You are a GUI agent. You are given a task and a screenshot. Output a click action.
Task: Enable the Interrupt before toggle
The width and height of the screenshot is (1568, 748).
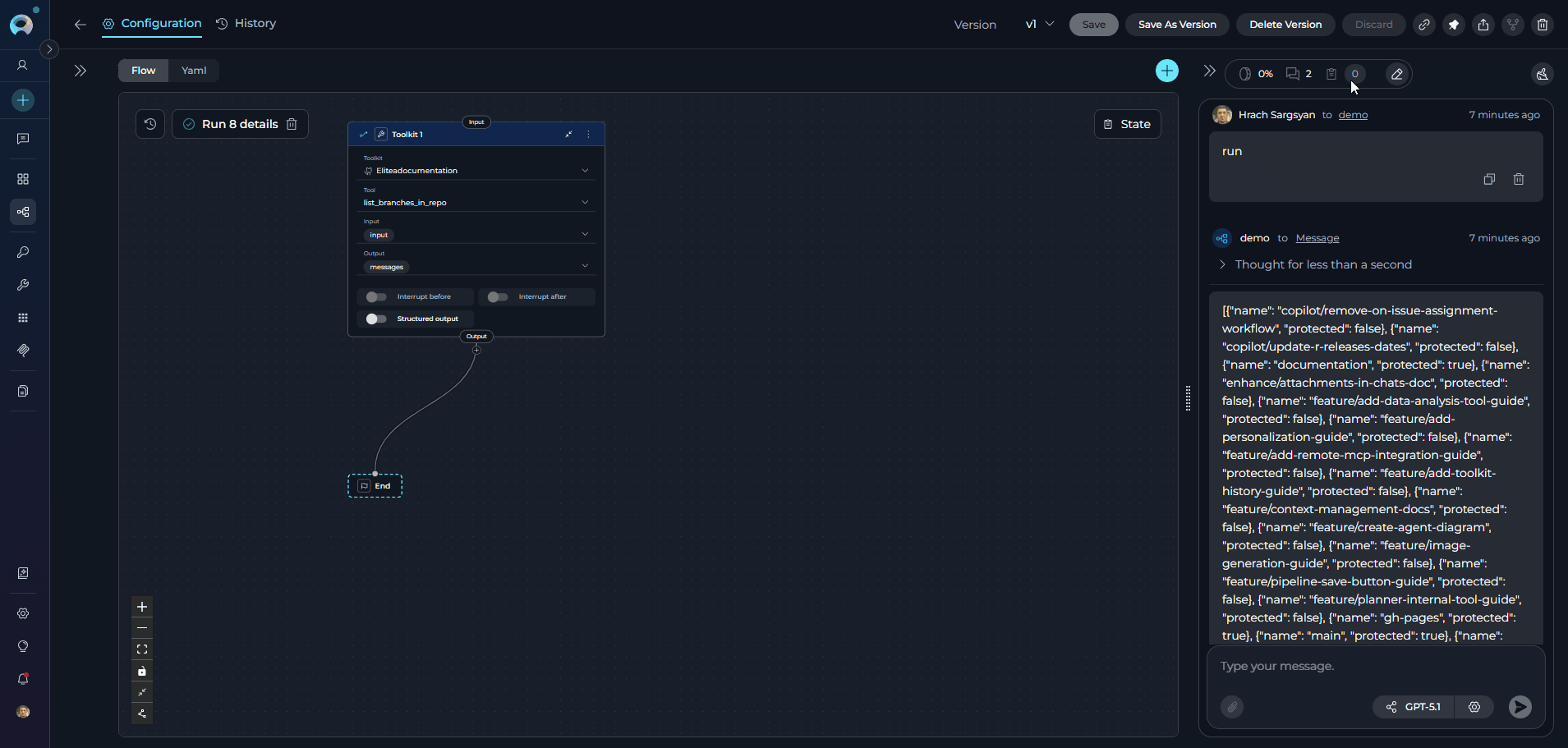point(377,296)
